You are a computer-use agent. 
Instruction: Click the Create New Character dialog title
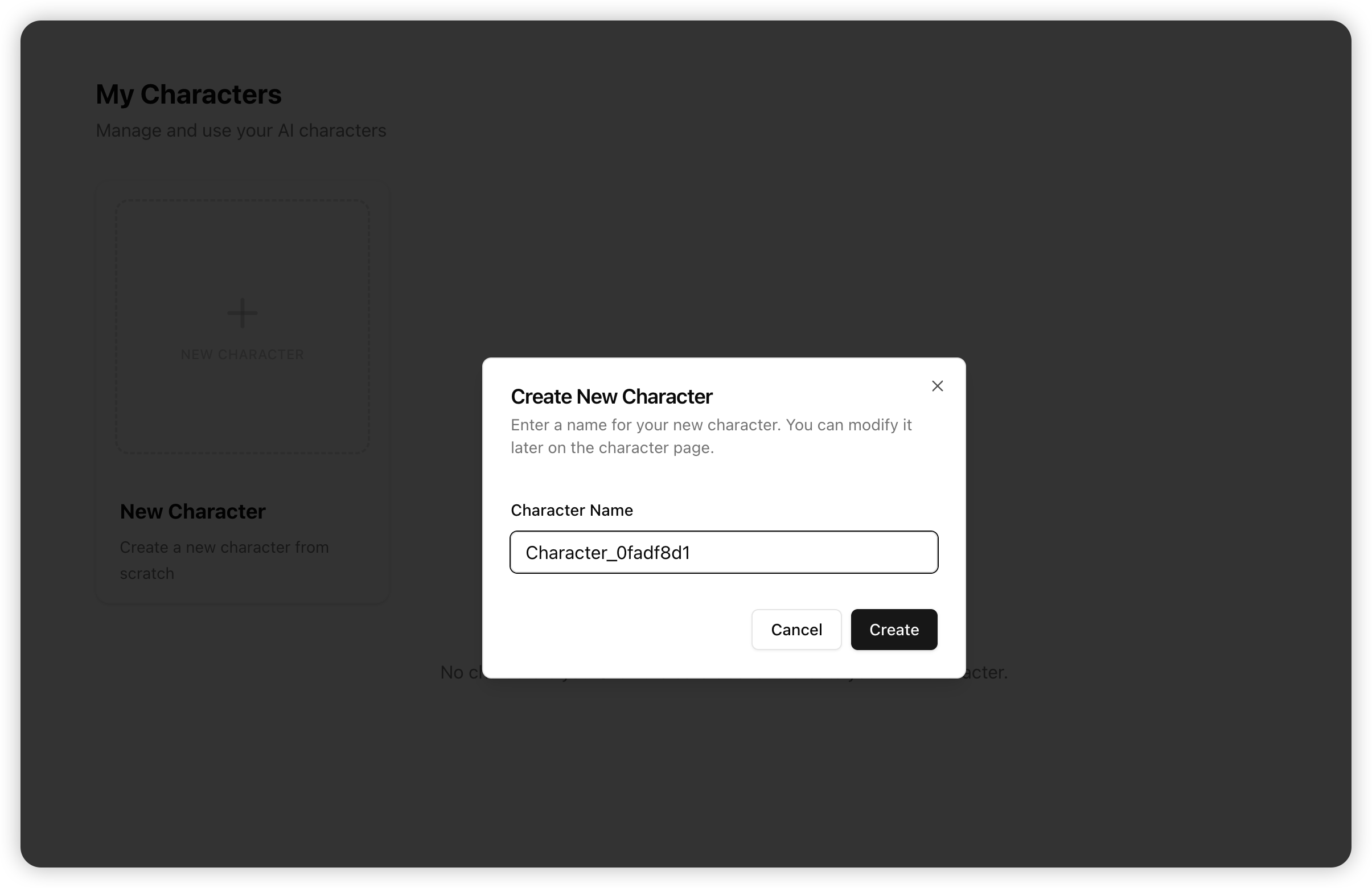(x=610, y=396)
